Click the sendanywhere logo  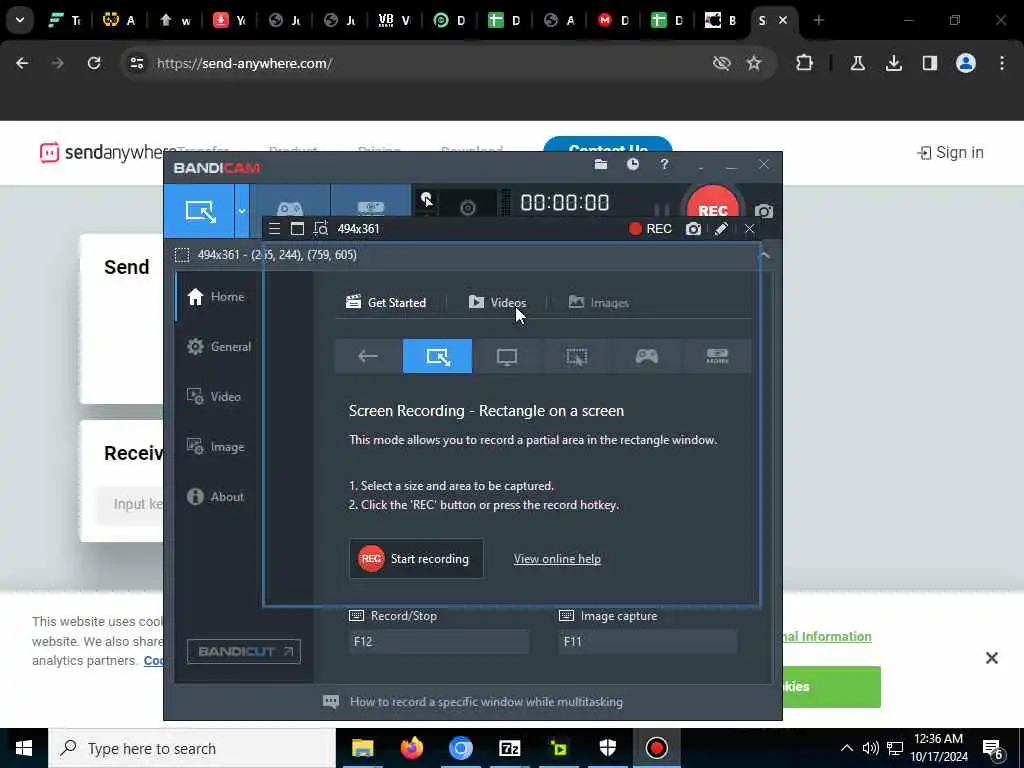pyautogui.click(x=104, y=153)
